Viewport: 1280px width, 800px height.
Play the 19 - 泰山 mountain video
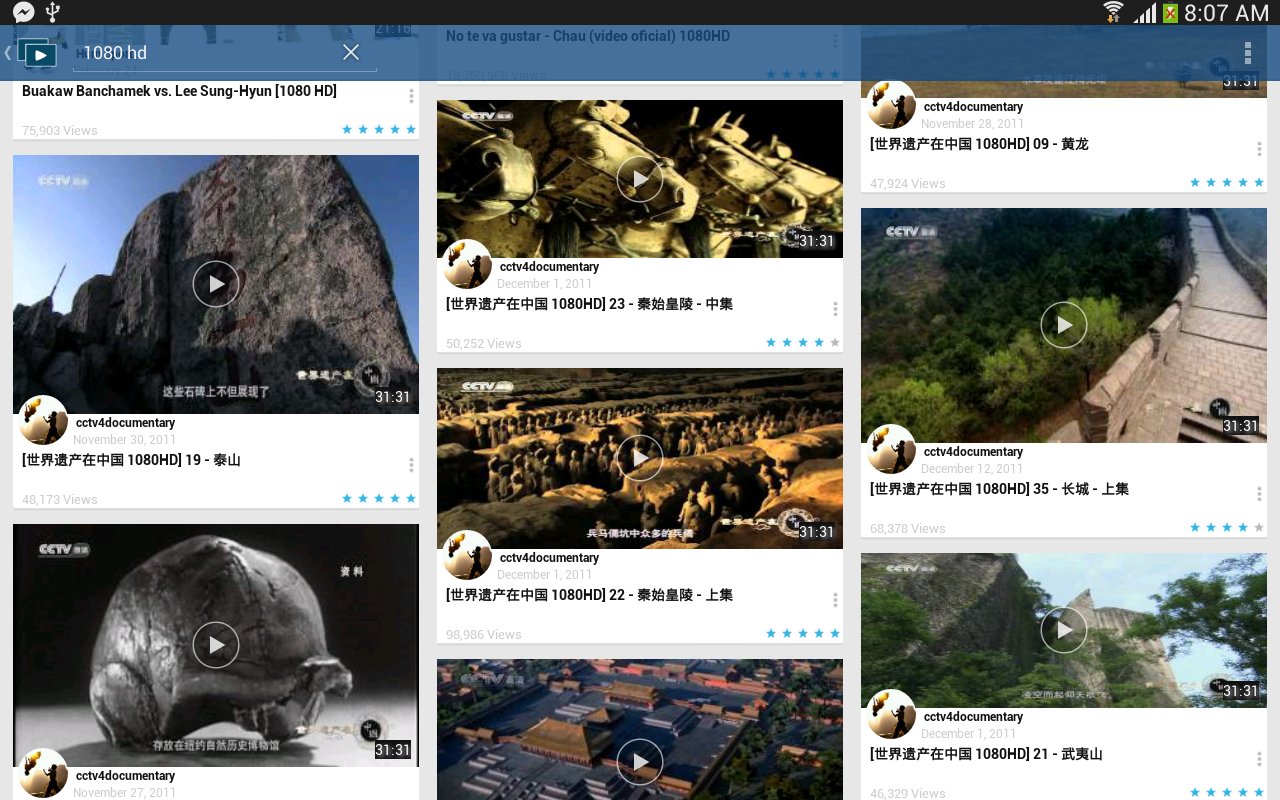pyautogui.click(x=216, y=284)
